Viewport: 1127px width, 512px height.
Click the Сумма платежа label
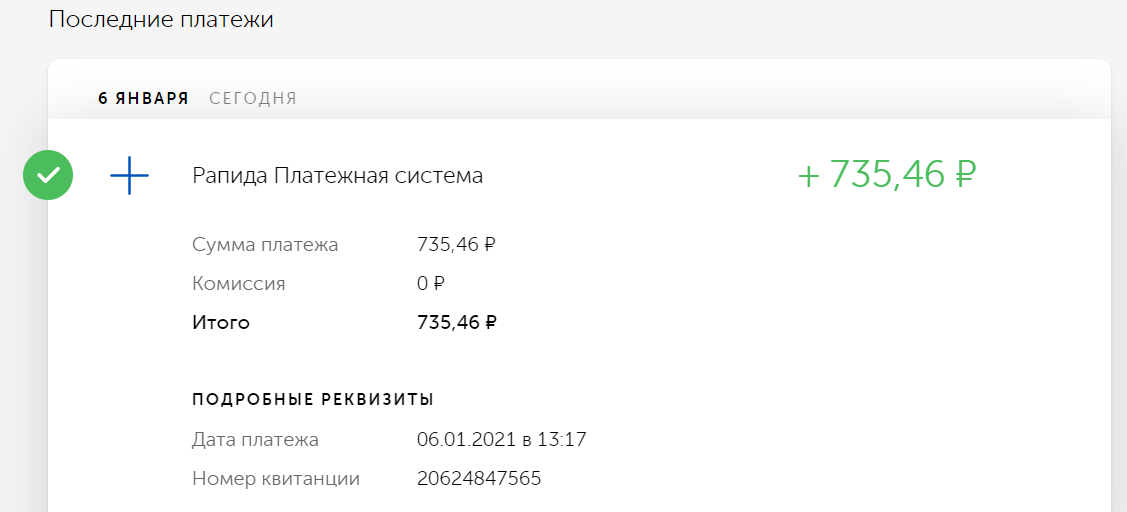pyautogui.click(x=265, y=245)
